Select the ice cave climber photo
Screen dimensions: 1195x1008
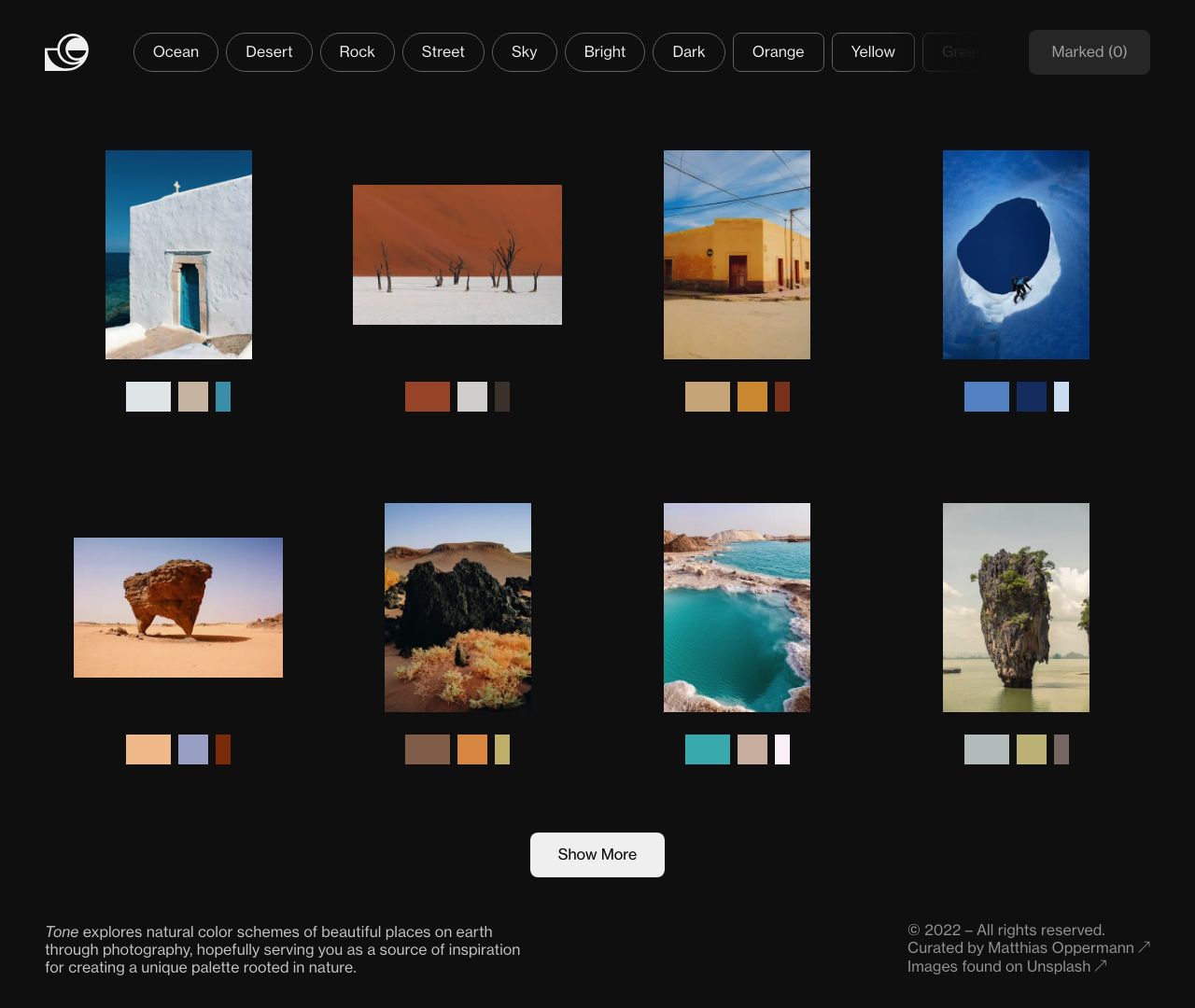point(1016,255)
